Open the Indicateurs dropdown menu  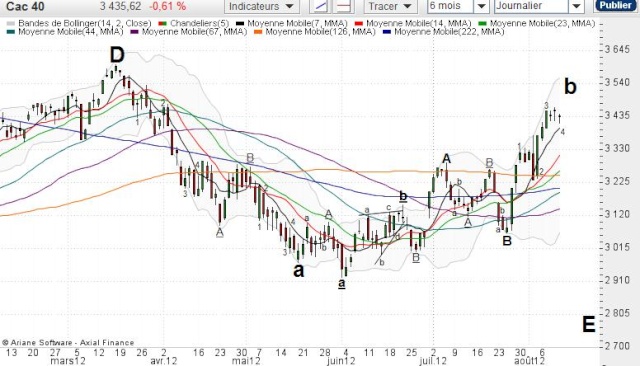click(262, 6)
